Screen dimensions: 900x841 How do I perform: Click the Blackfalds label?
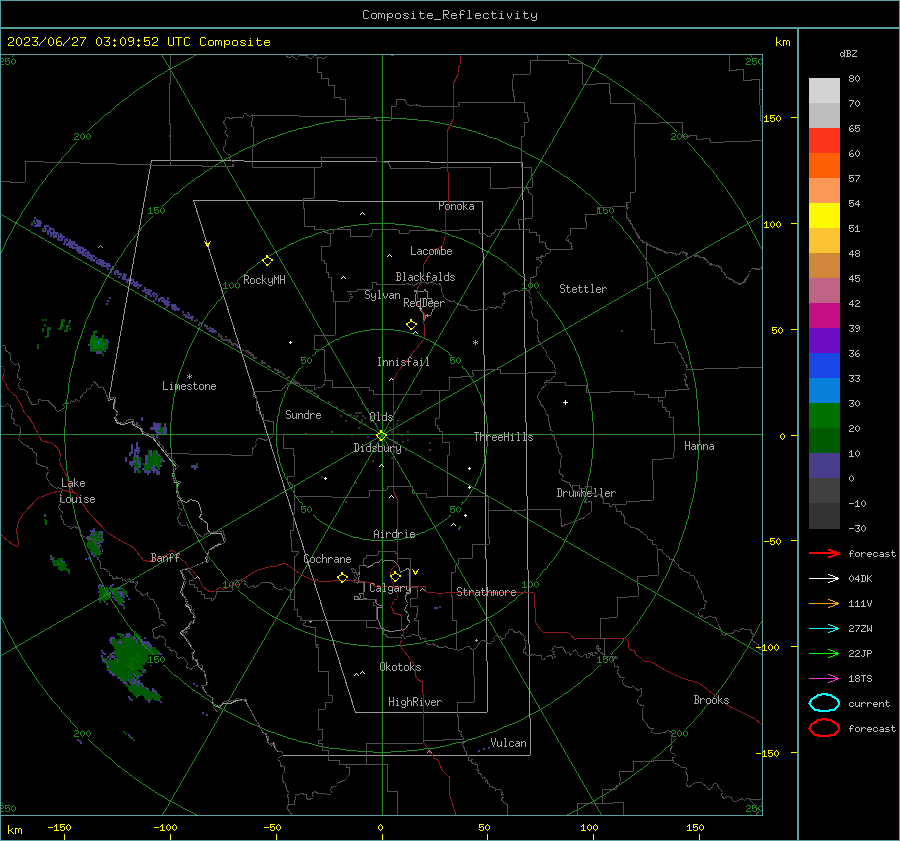point(425,277)
